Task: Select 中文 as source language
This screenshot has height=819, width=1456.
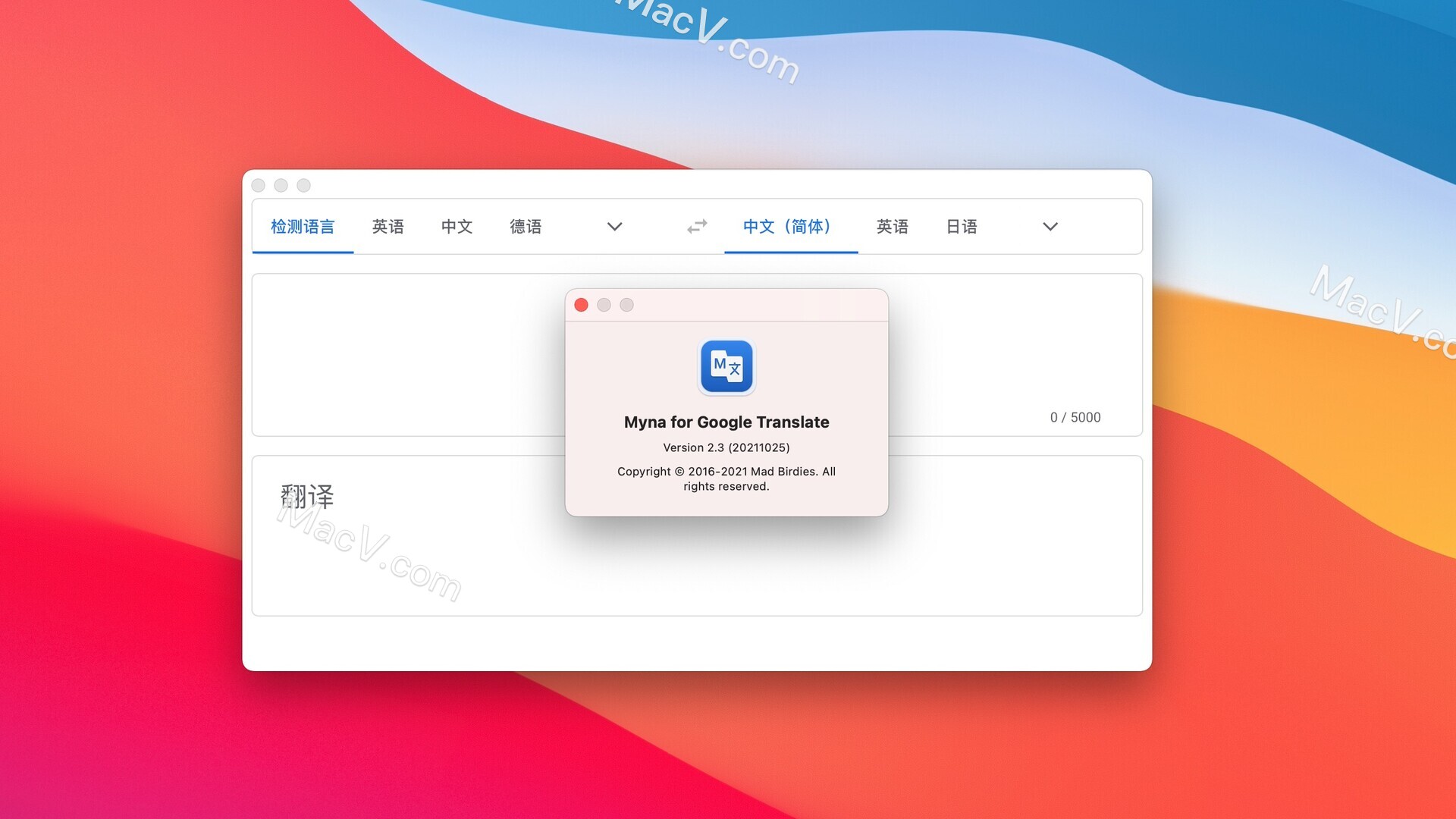Action: tap(457, 226)
